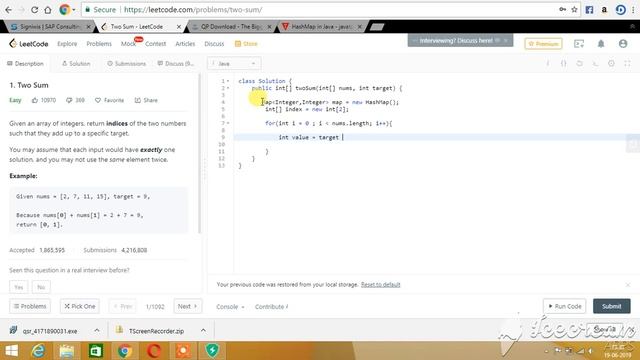
Task: Expand the Console panel
Action: coord(230,307)
